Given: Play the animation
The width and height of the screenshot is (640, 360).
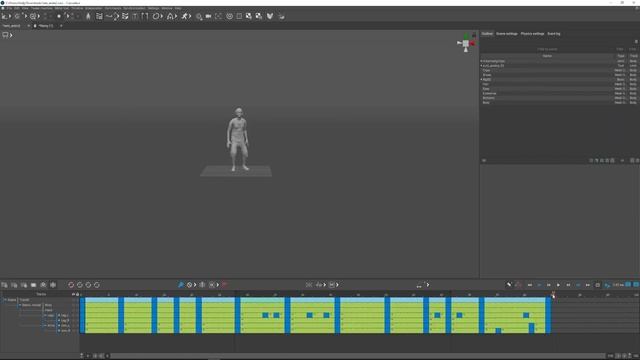Looking at the screenshot, I should pyautogui.click(x=558, y=285).
